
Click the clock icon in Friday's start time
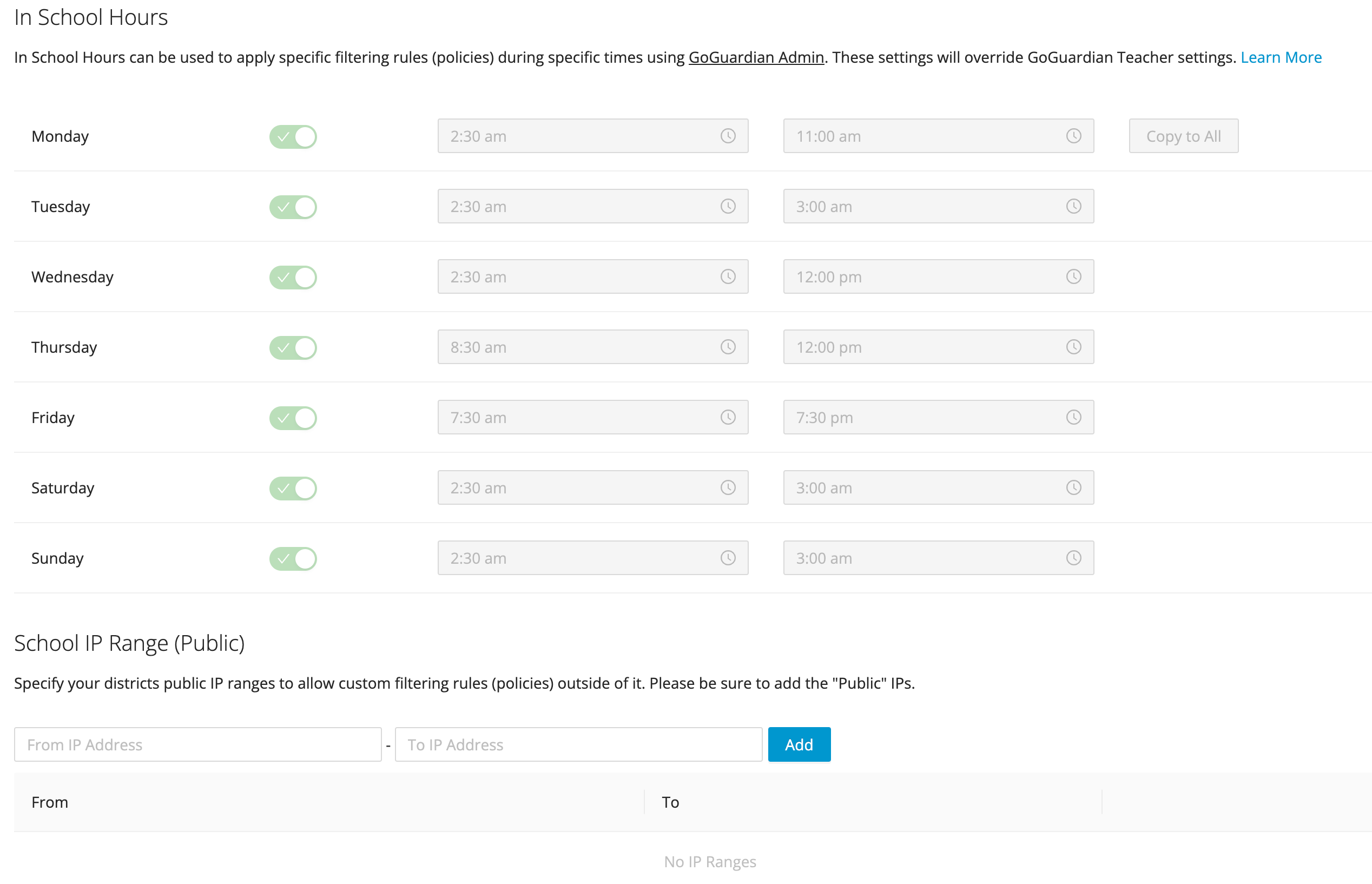click(x=728, y=417)
